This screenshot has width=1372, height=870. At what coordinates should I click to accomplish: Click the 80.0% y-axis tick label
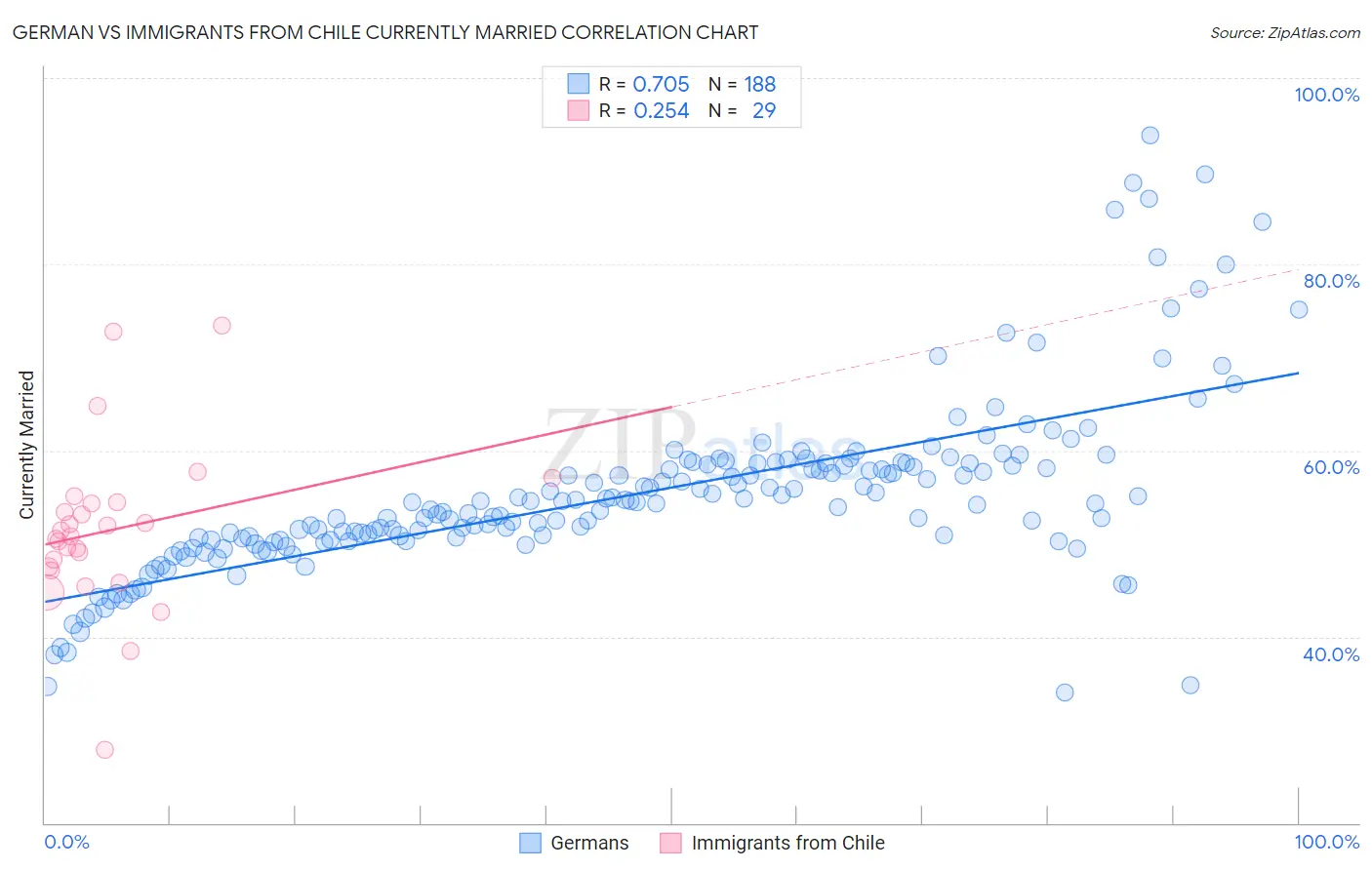pyautogui.click(x=1331, y=281)
